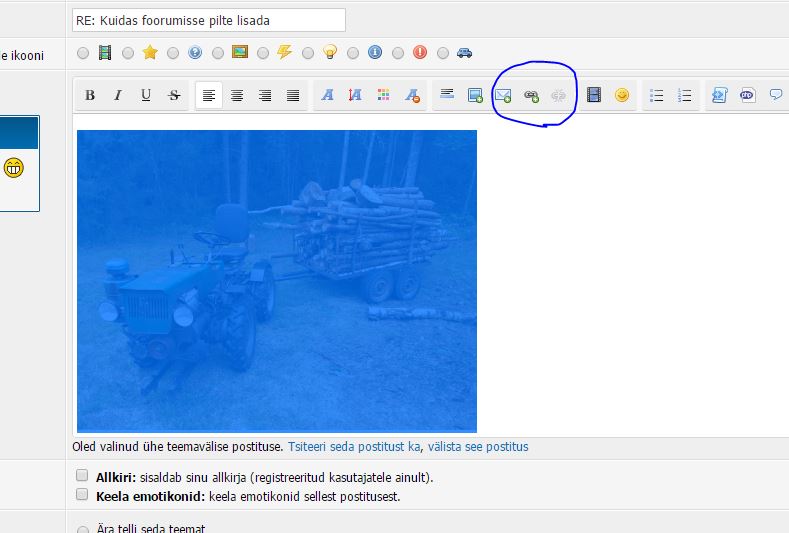Open the smiley emoticon picker
Image resolution: width=789 pixels, height=533 pixels.
point(622,96)
